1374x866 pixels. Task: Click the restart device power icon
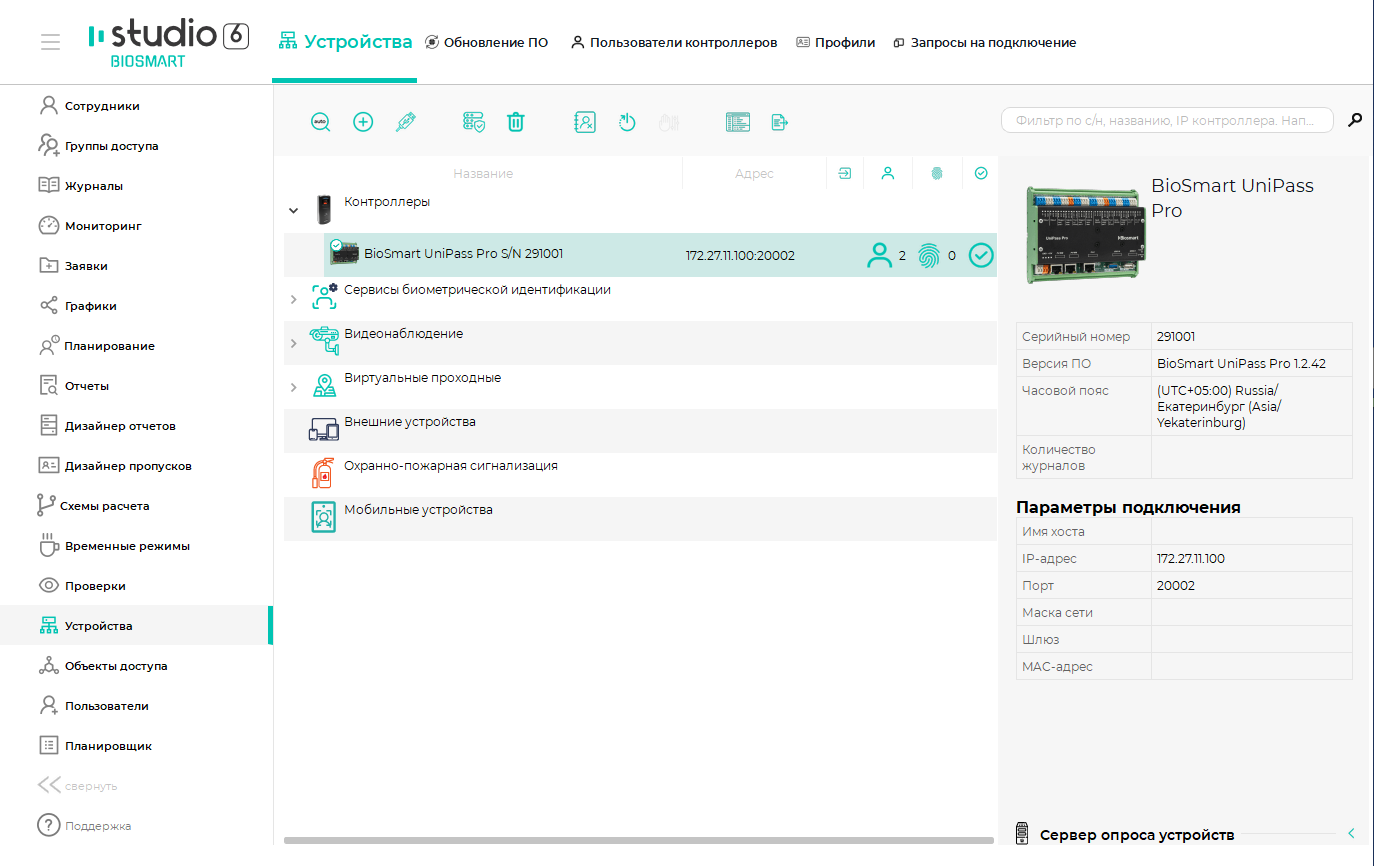point(627,122)
